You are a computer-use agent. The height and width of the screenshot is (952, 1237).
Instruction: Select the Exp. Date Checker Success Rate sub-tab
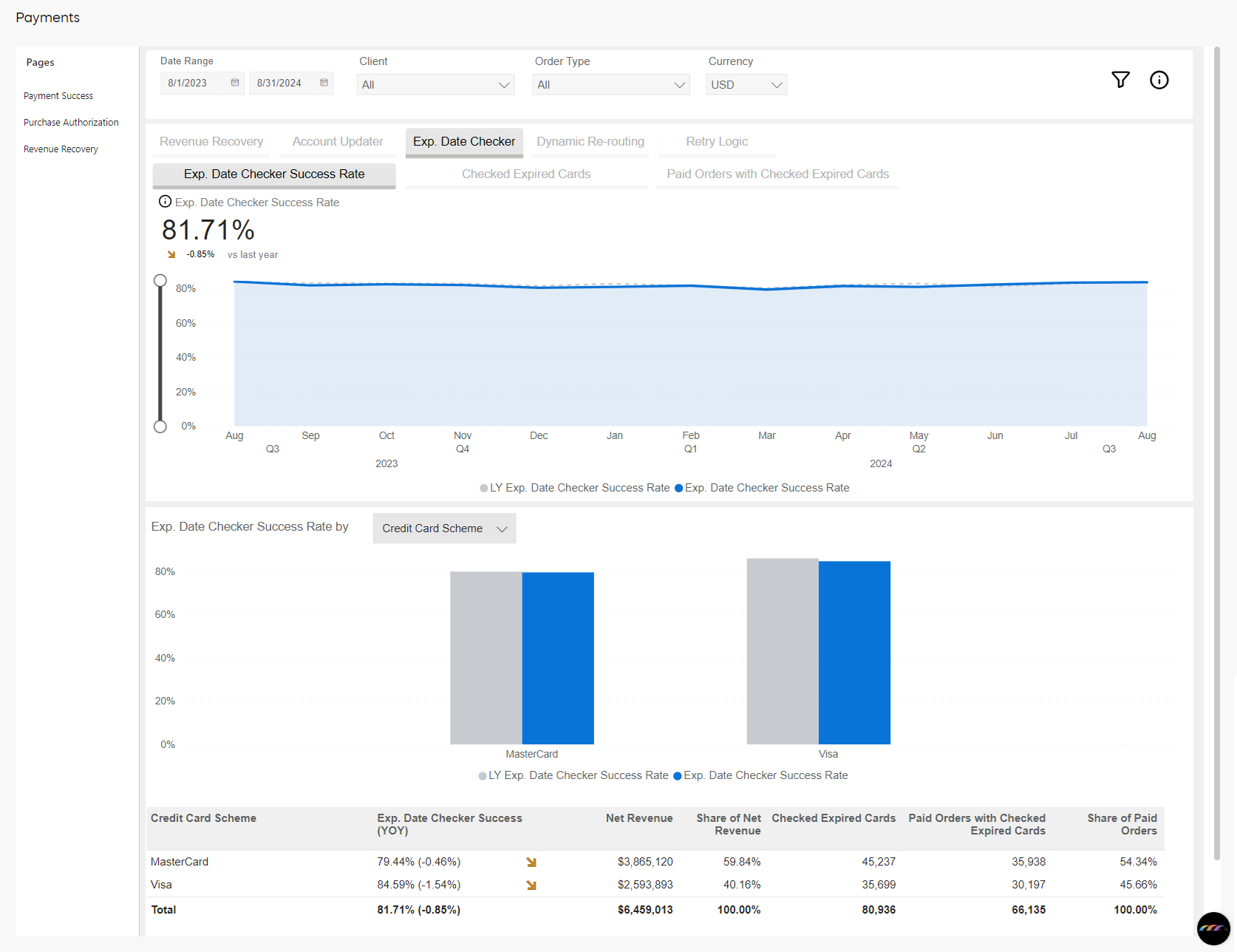pyautogui.click(x=274, y=174)
